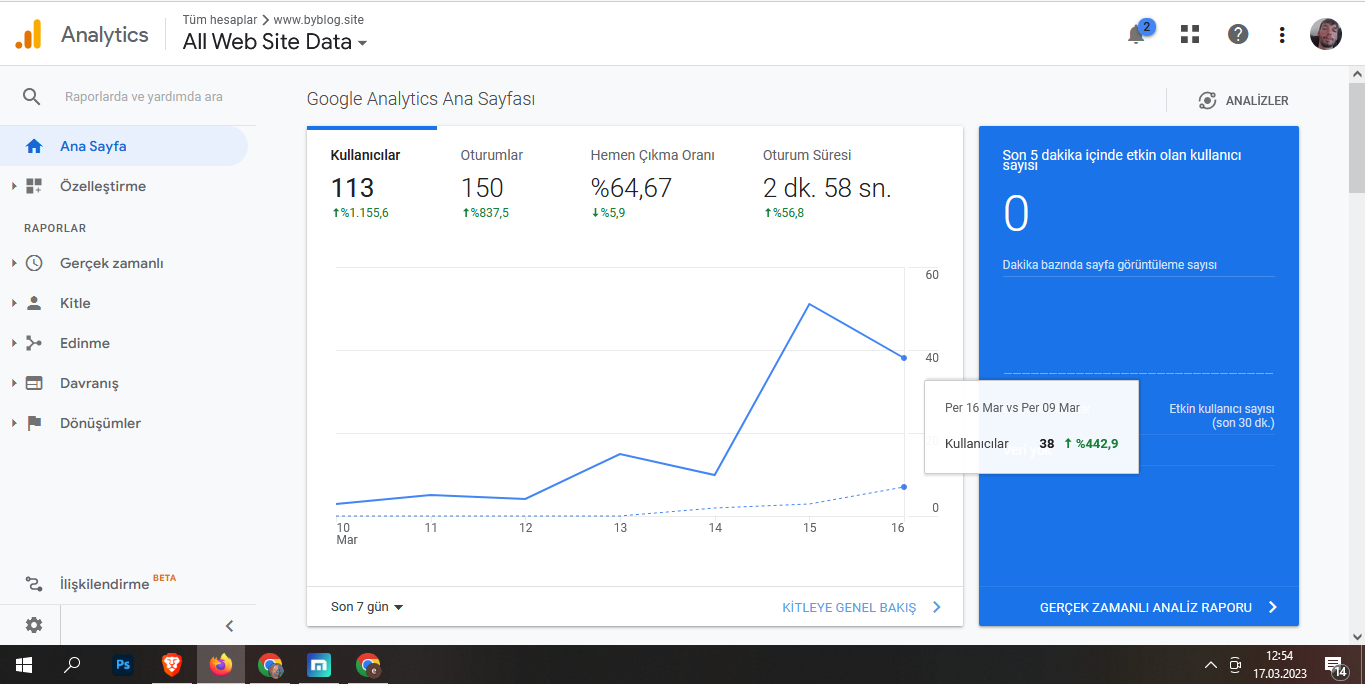
Task: Open the three-dot more options menu
Action: click(x=1282, y=35)
